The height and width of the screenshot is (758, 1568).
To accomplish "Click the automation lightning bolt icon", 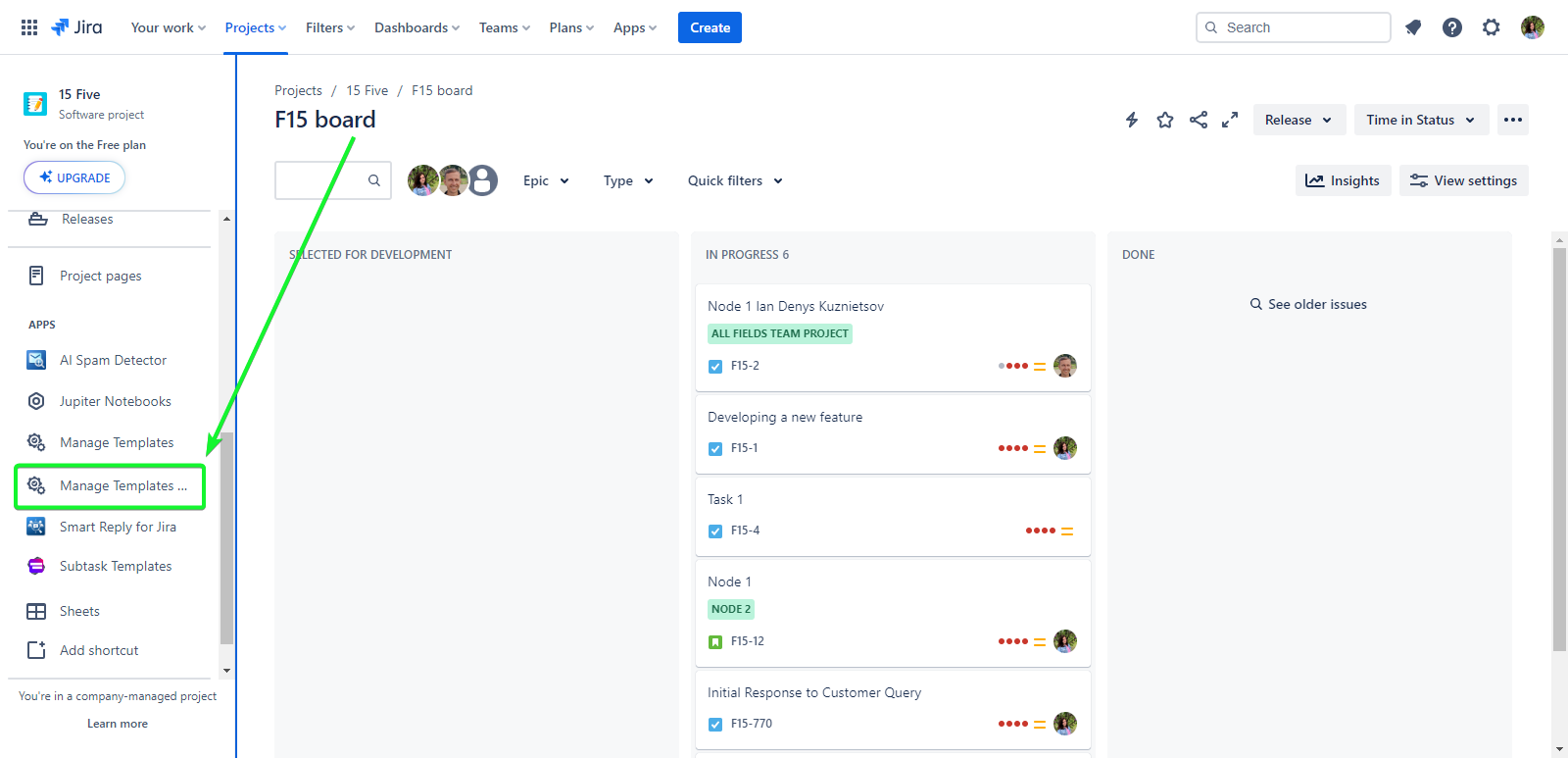I will coord(1132,120).
